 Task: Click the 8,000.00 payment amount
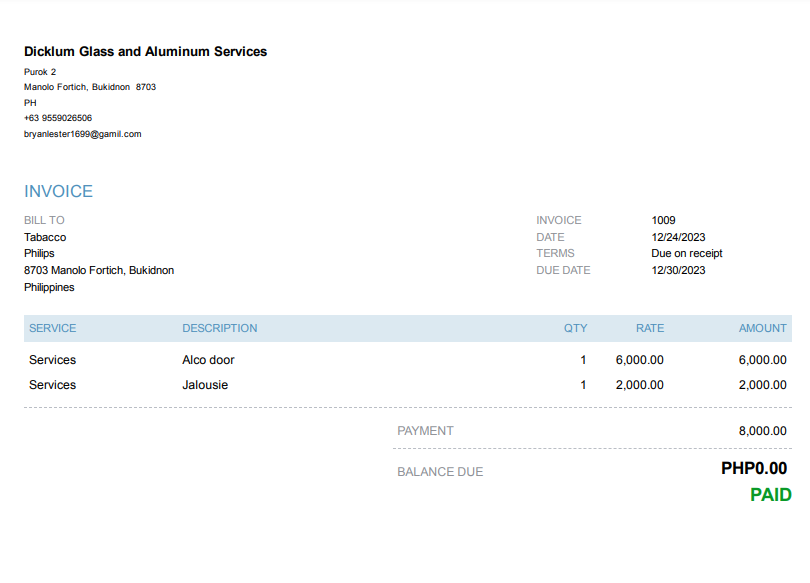tap(762, 431)
